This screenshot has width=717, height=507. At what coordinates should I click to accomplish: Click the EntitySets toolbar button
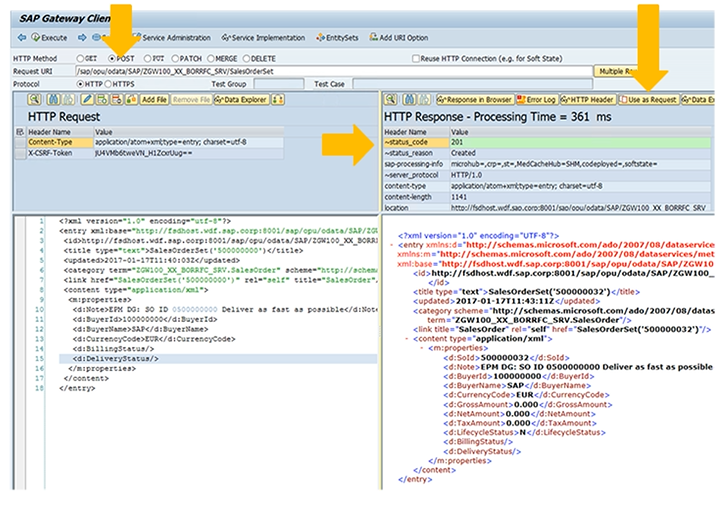pyautogui.click(x=338, y=37)
